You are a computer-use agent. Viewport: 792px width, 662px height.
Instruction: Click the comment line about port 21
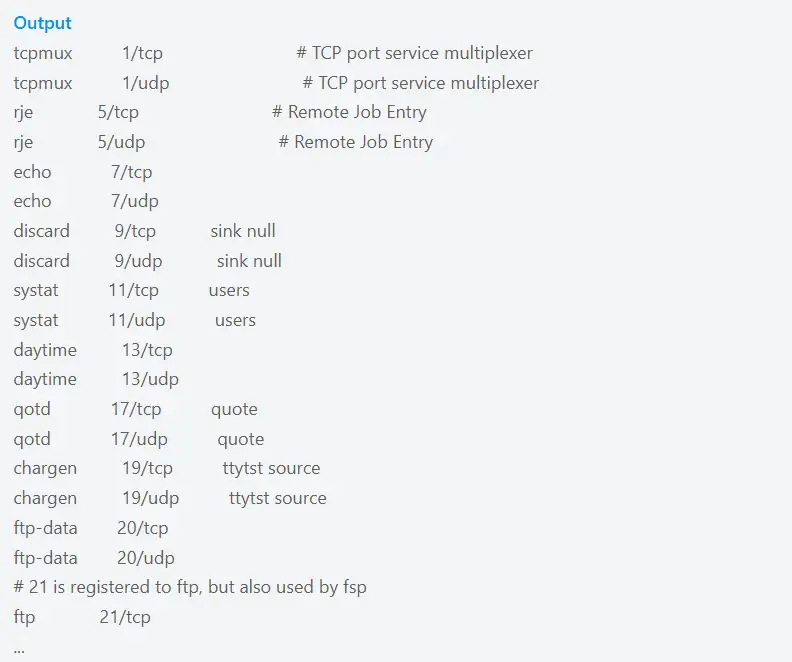[190, 587]
